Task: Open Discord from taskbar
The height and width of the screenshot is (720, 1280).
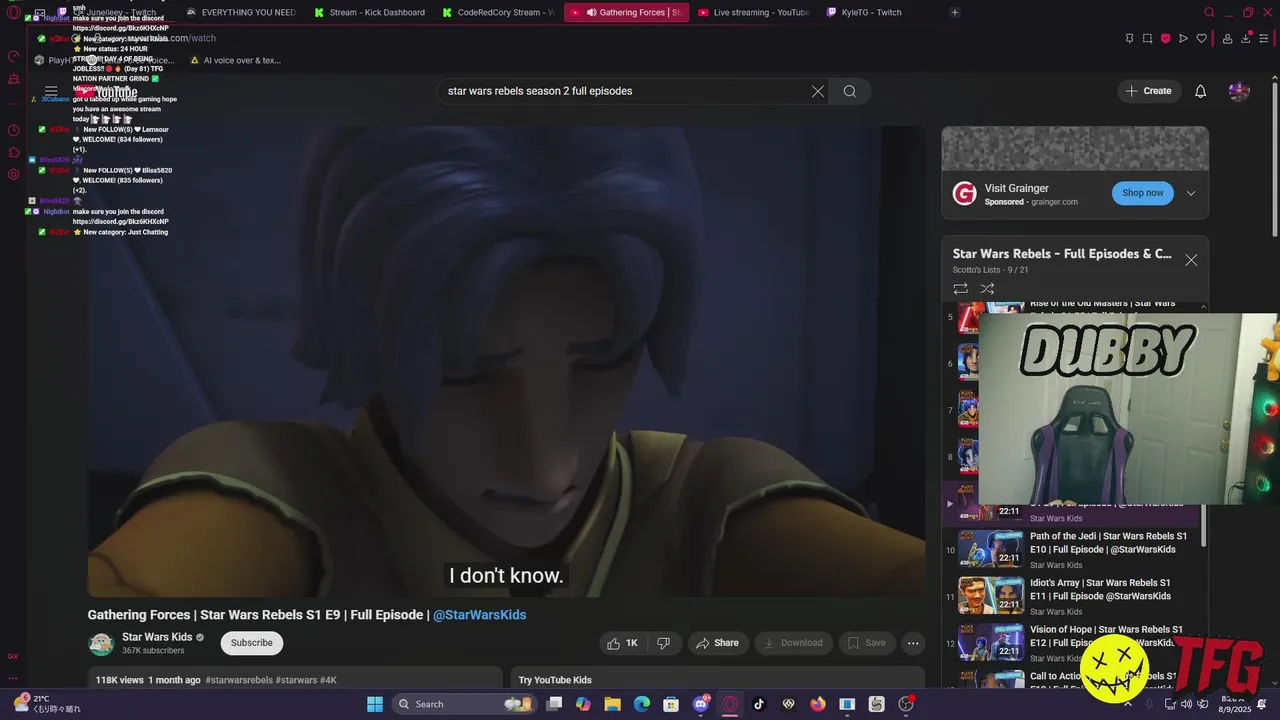Action: click(x=701, y=704)
